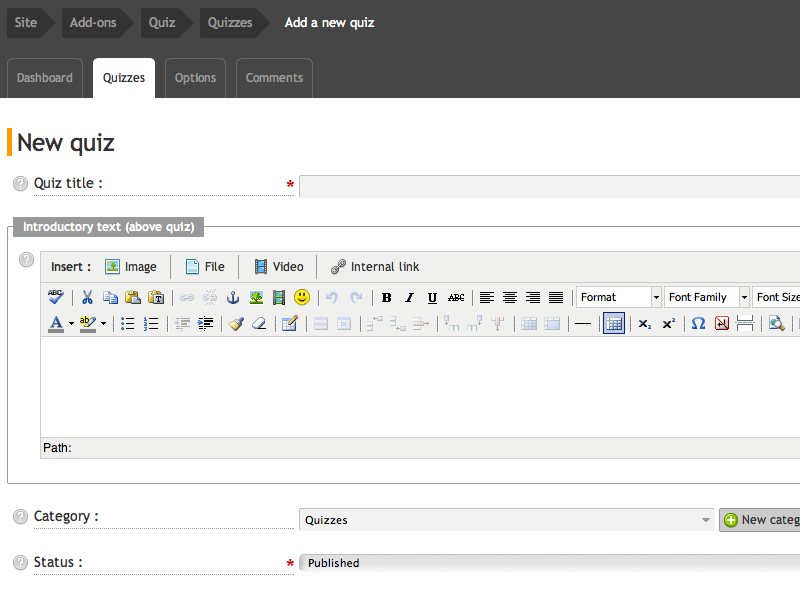Image resolution: width=800 pixels, height=590 pixels.
Task: Click the increase indent icon
Action: point(206,324)
